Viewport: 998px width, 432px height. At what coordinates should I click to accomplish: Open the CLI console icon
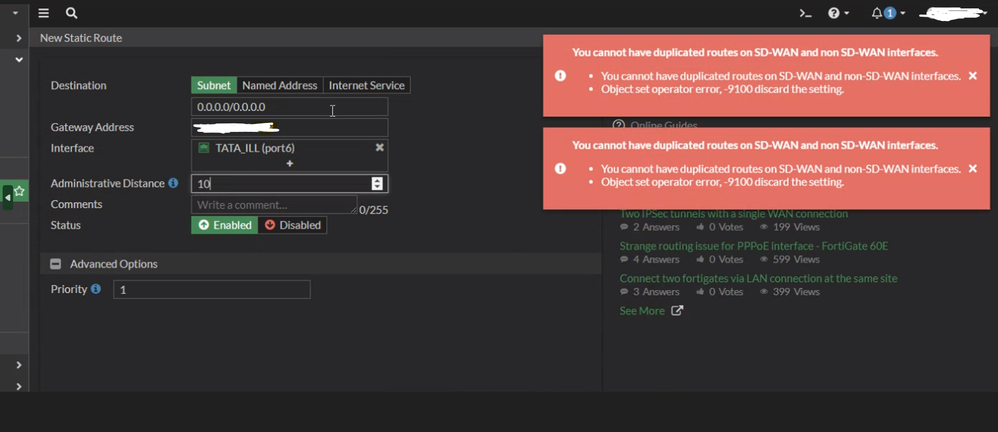(805, 14)
